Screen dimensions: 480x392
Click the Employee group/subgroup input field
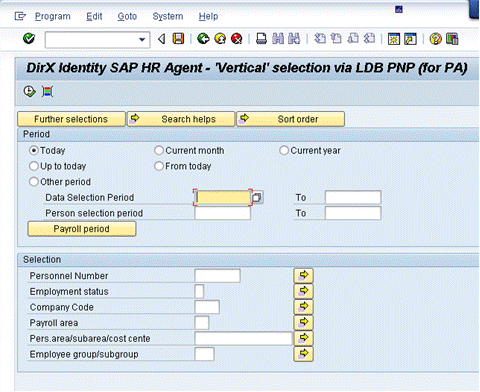204,354
